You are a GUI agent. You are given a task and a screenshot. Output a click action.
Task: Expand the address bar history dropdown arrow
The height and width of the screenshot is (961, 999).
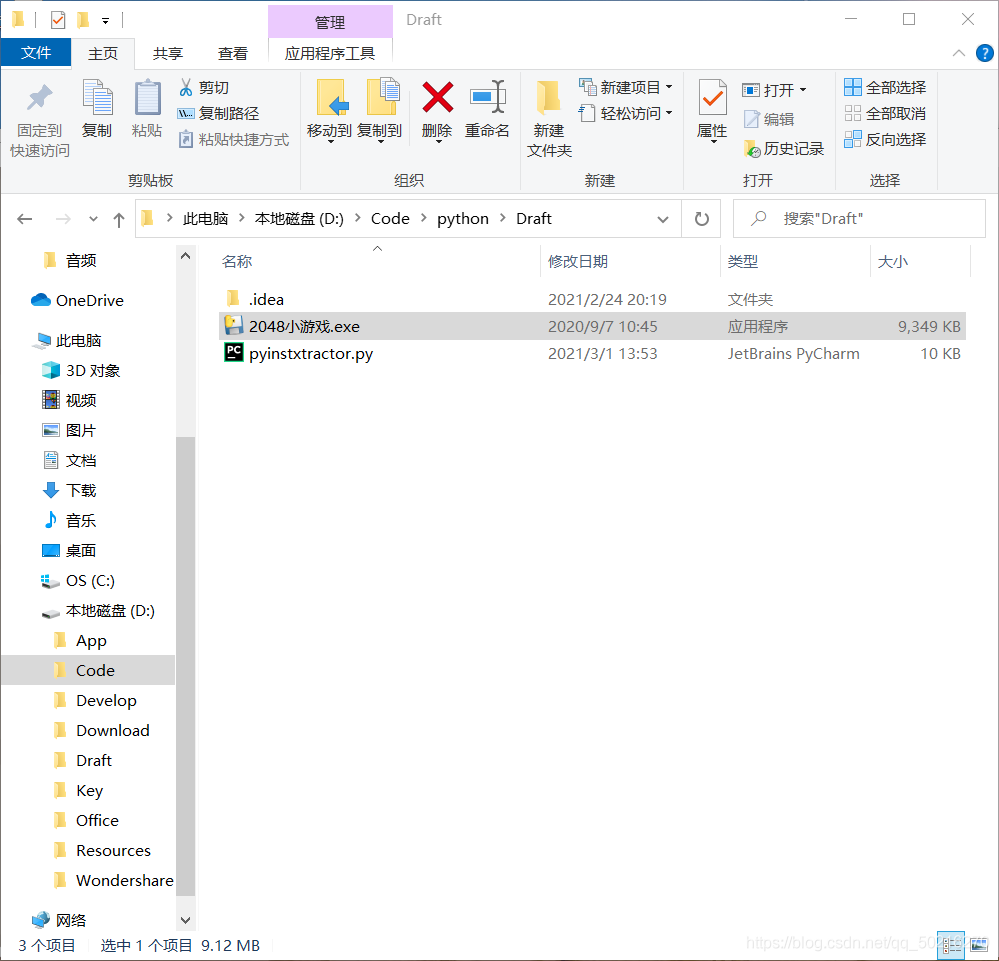(663, 219)
